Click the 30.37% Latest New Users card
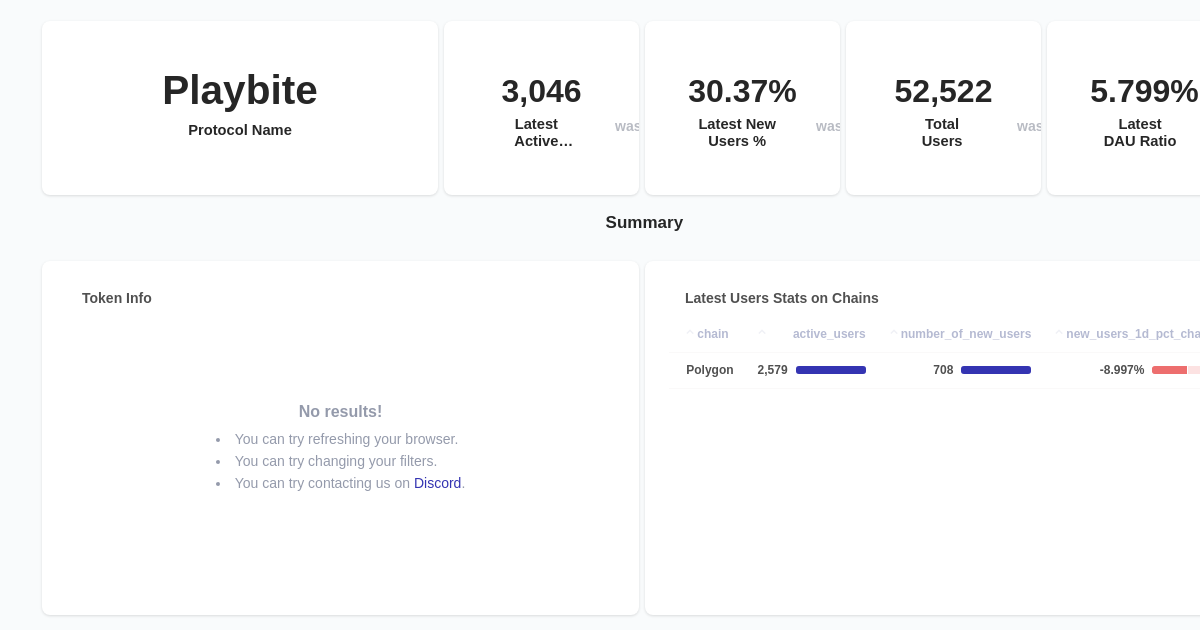1200x630 pixels. (x=742, y=108)
